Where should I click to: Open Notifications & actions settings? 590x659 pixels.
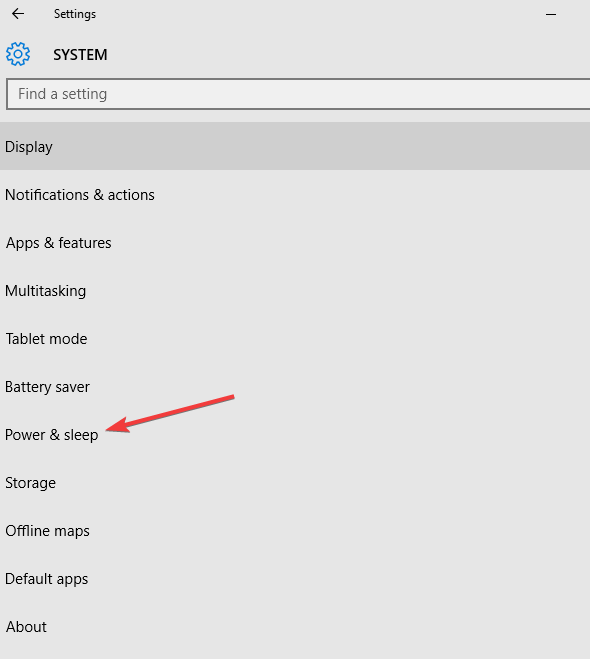click(x=295, y=195)
